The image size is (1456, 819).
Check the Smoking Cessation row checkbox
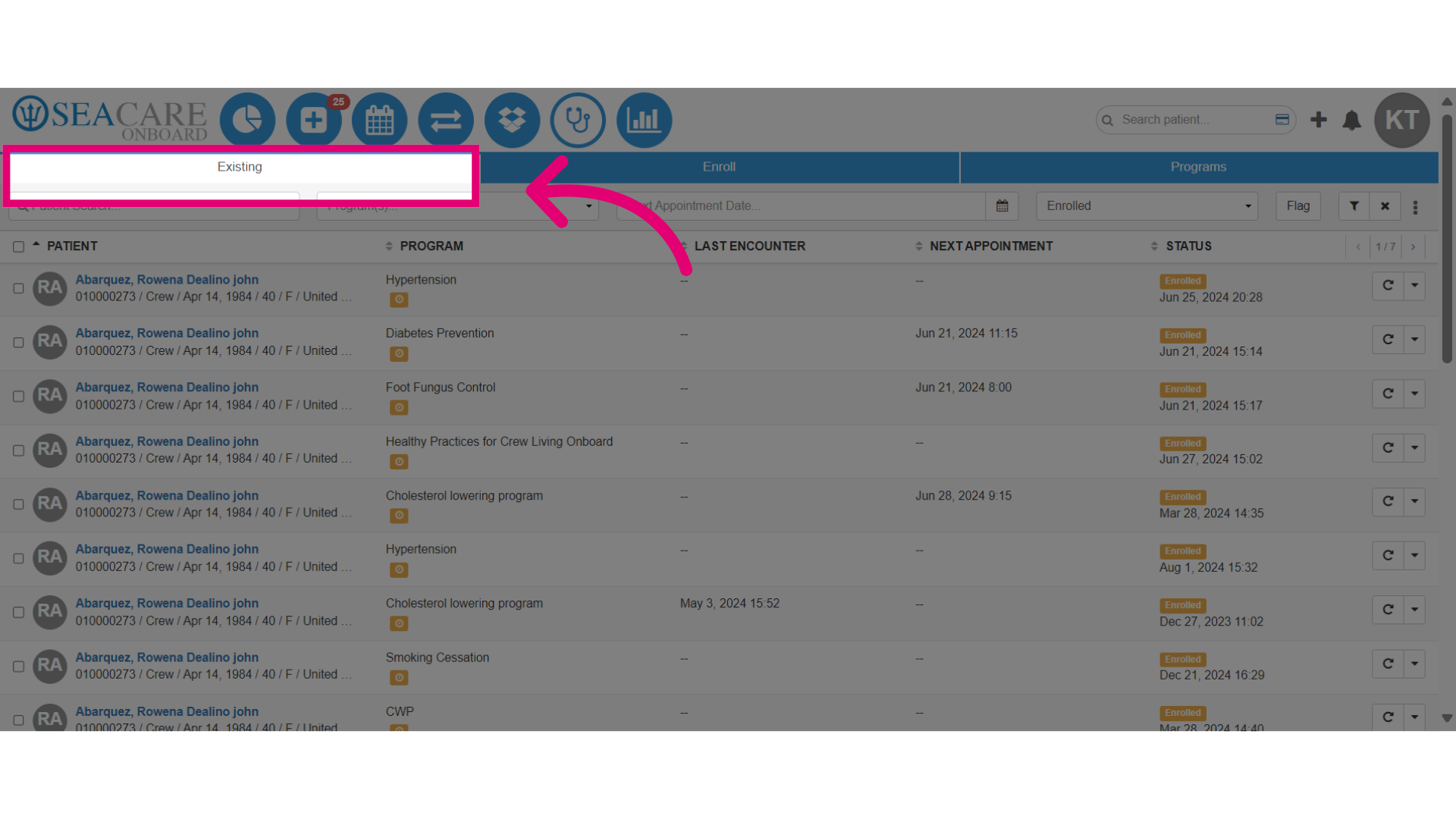tap(18, 667)
